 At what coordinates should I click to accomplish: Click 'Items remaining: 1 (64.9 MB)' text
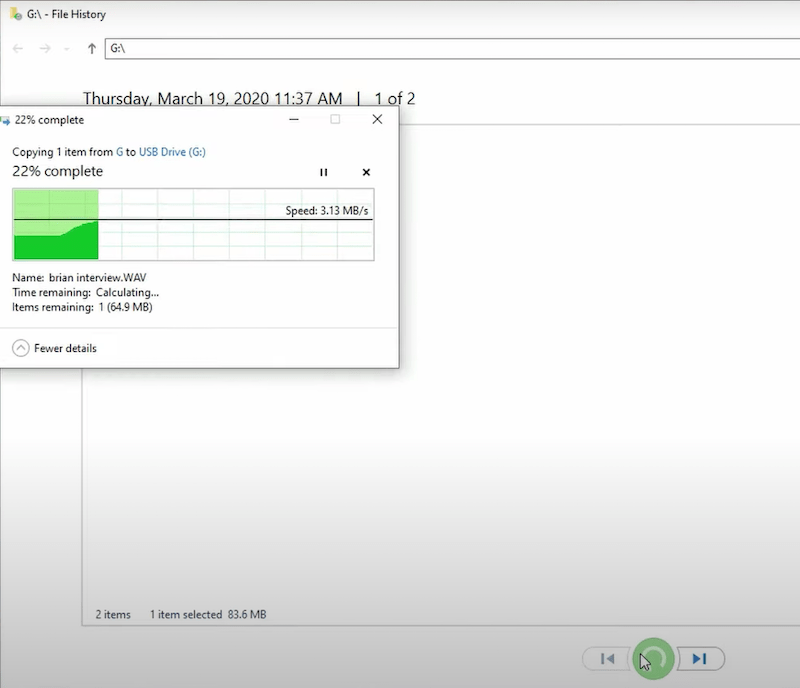82,307
